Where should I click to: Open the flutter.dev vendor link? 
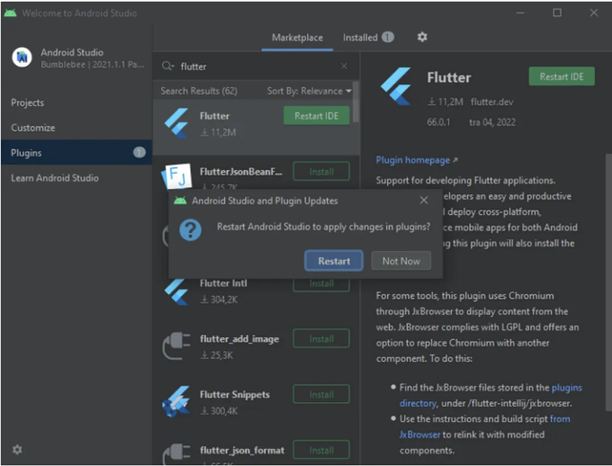tap(492, 102)
